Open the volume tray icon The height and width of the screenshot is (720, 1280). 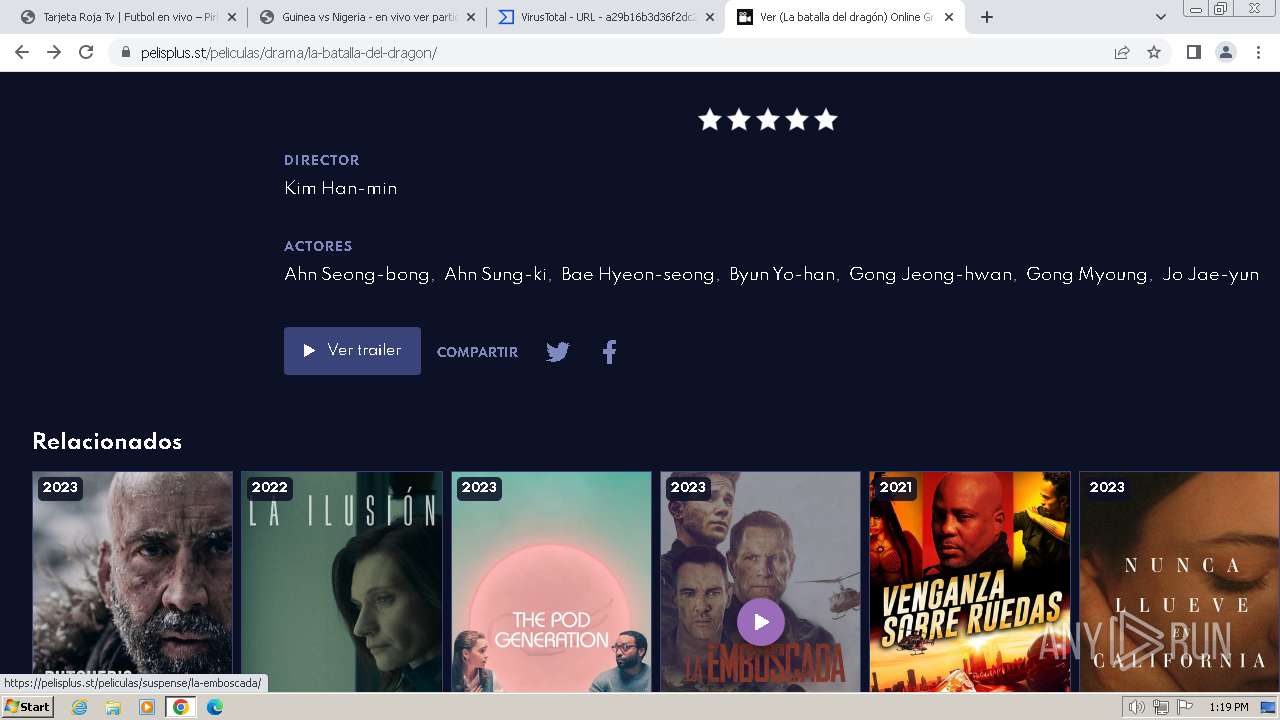pyautogui.click(x=1137, y=707)
